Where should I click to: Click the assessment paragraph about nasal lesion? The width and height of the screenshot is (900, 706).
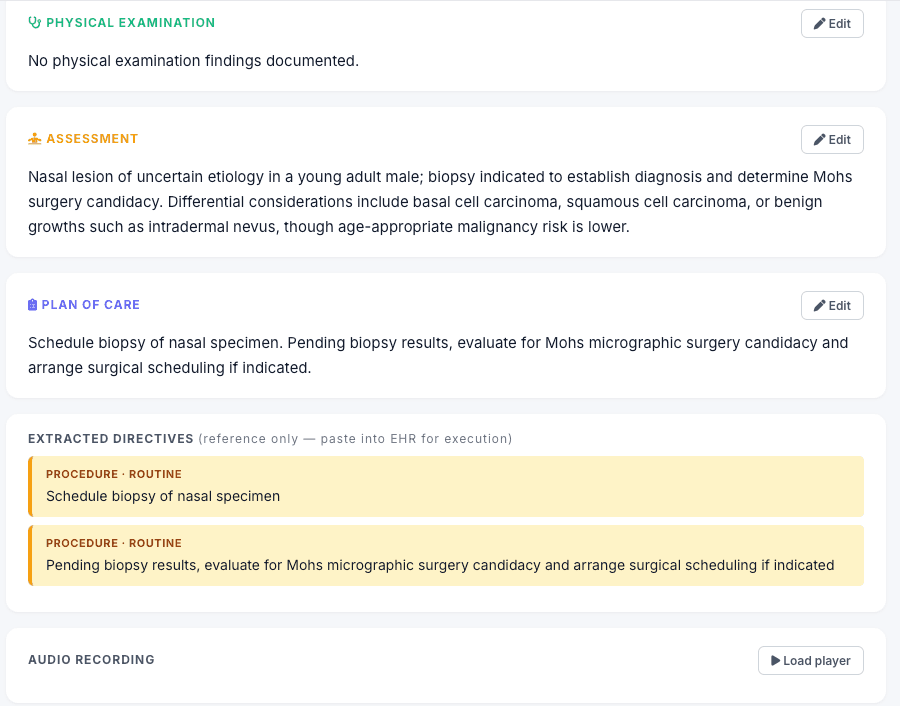tap(440, 202)
